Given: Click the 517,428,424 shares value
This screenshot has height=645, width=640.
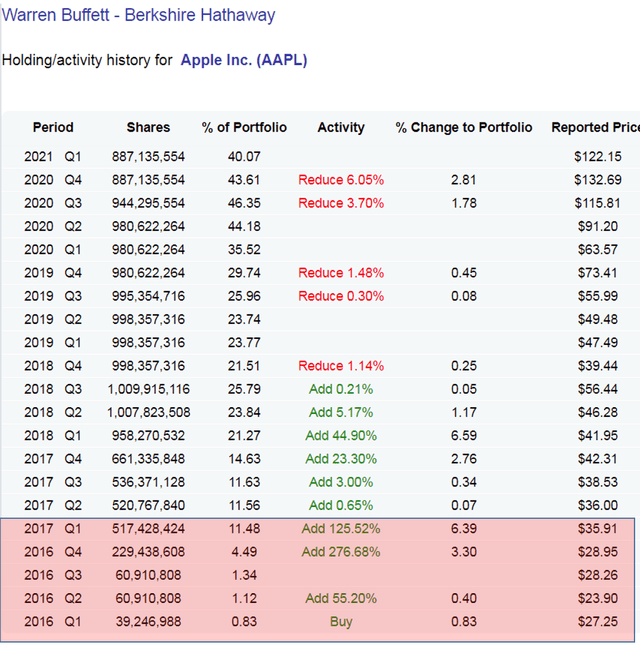Looking at the screenshot, I should [x=148, y=529].
